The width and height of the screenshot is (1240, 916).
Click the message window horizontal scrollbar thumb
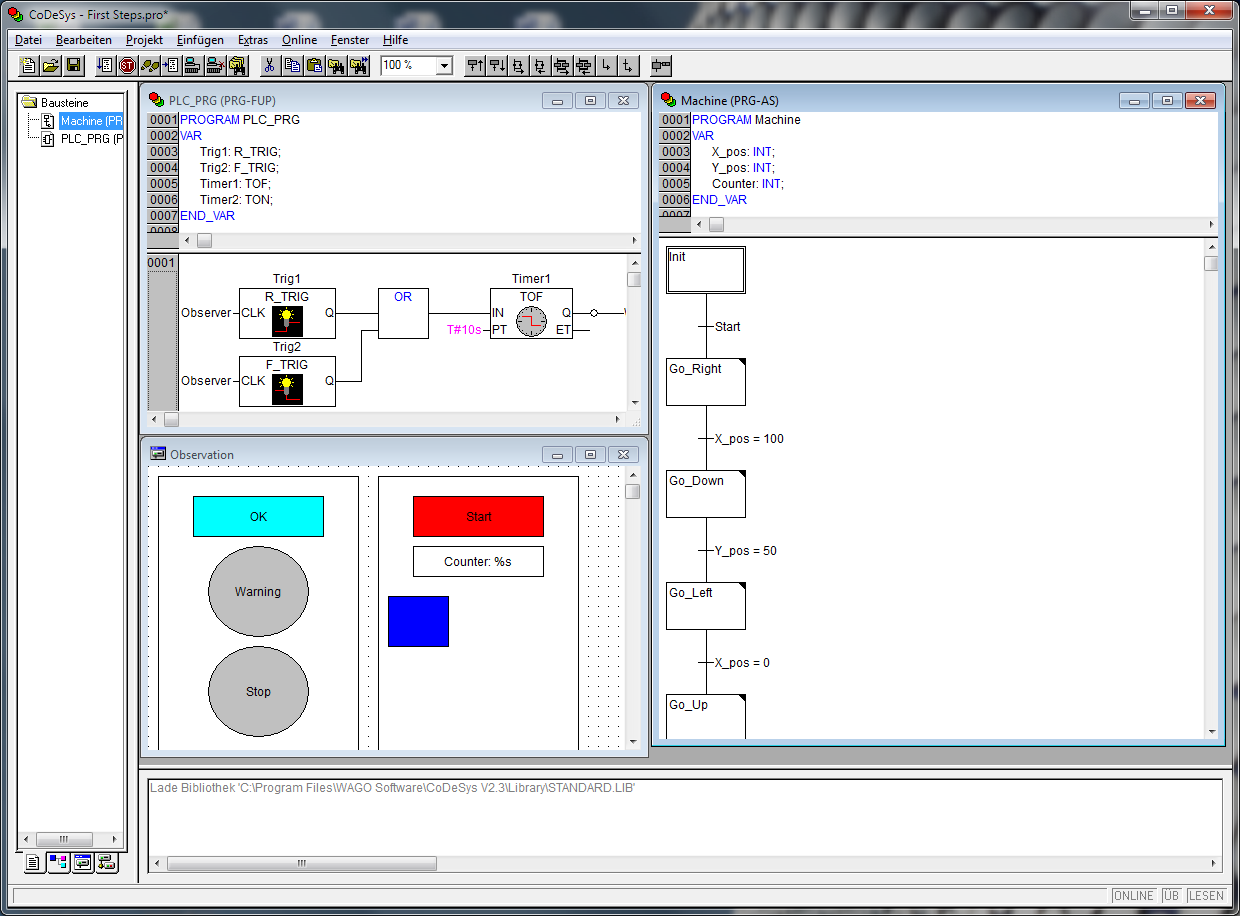coord(302,863)
